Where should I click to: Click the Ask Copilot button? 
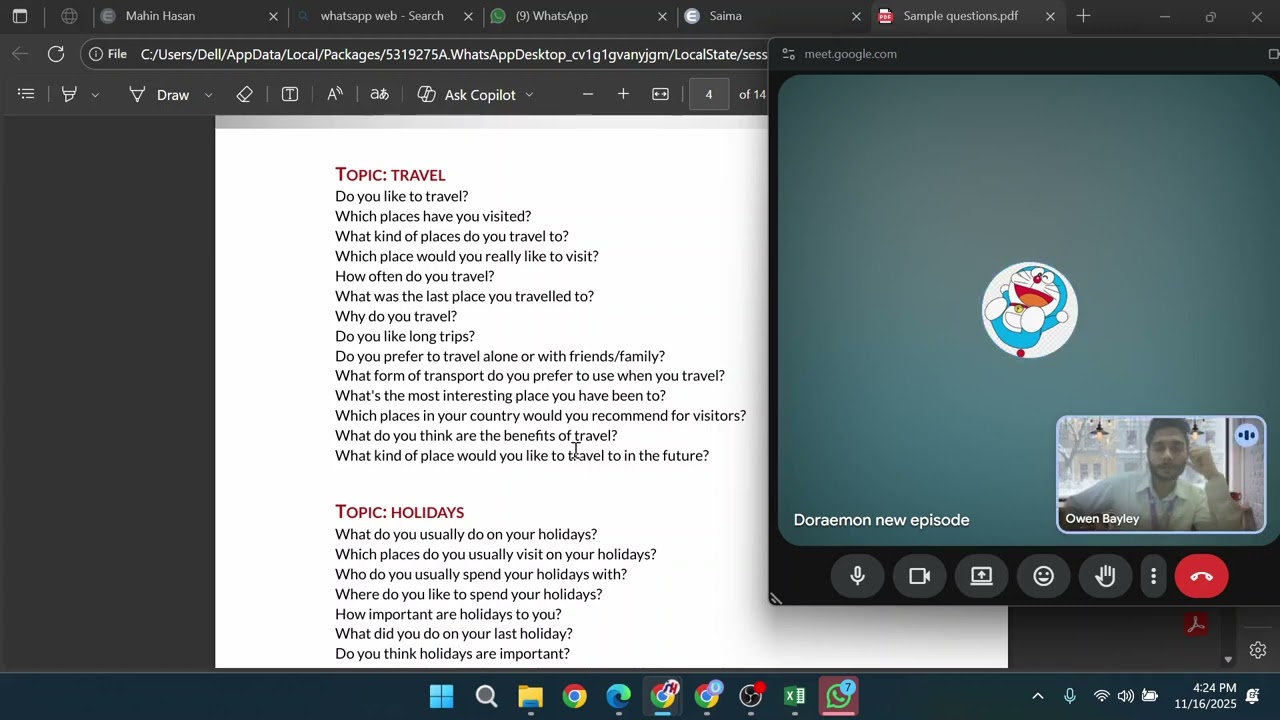pyautogui.click(x=467, y=94)
